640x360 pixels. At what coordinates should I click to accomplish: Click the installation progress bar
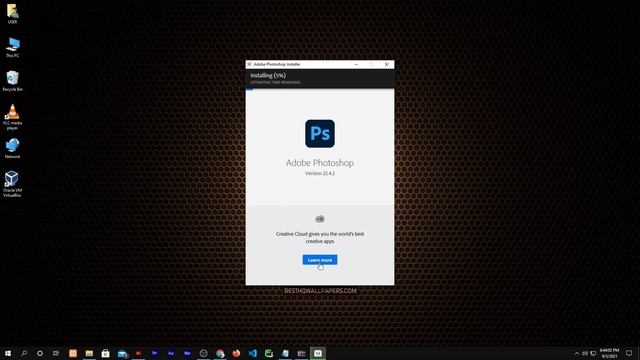320,89
